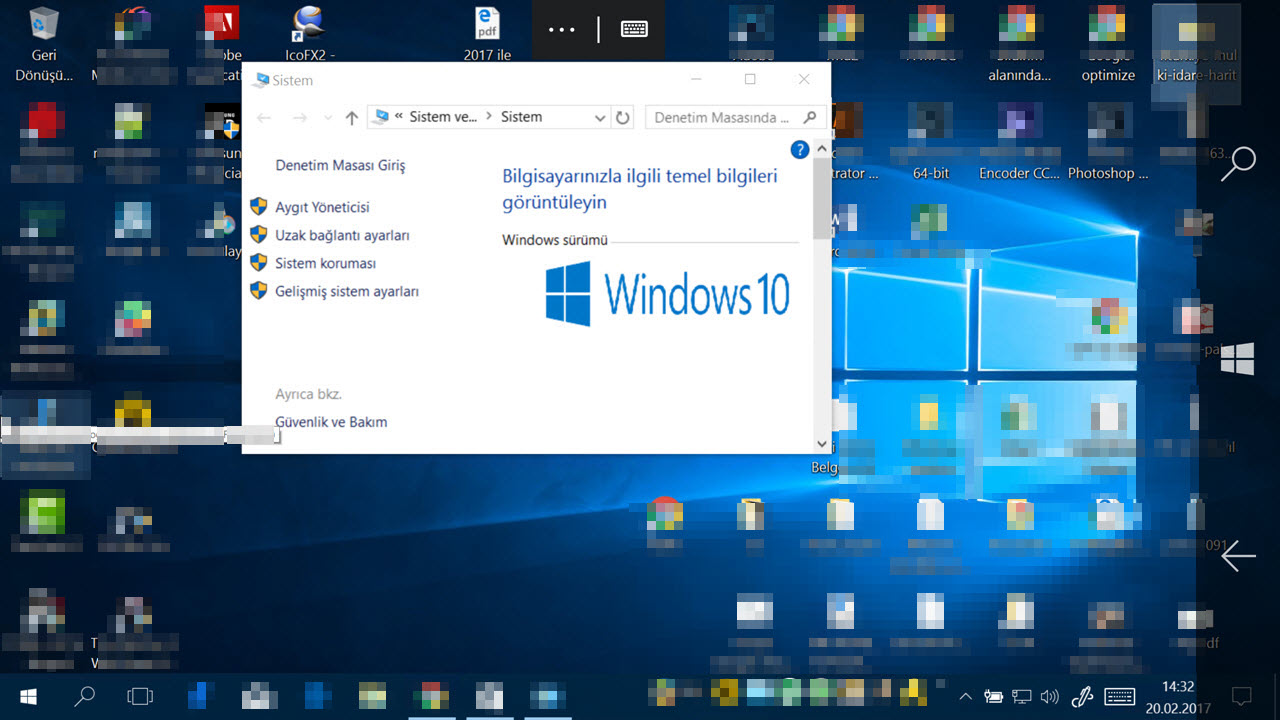The width and height of the screenshot is (1280, 720).
Task: Open Sistem koruması
Action: (325, 263)
